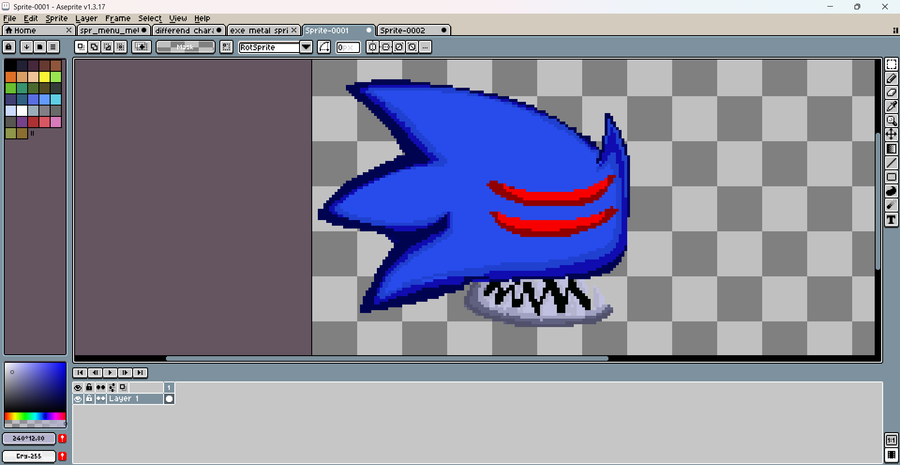The height and width of the screenshot is (465, 900).
Task: Toggle the first symmetry option icon
Action: coord(372,47)
